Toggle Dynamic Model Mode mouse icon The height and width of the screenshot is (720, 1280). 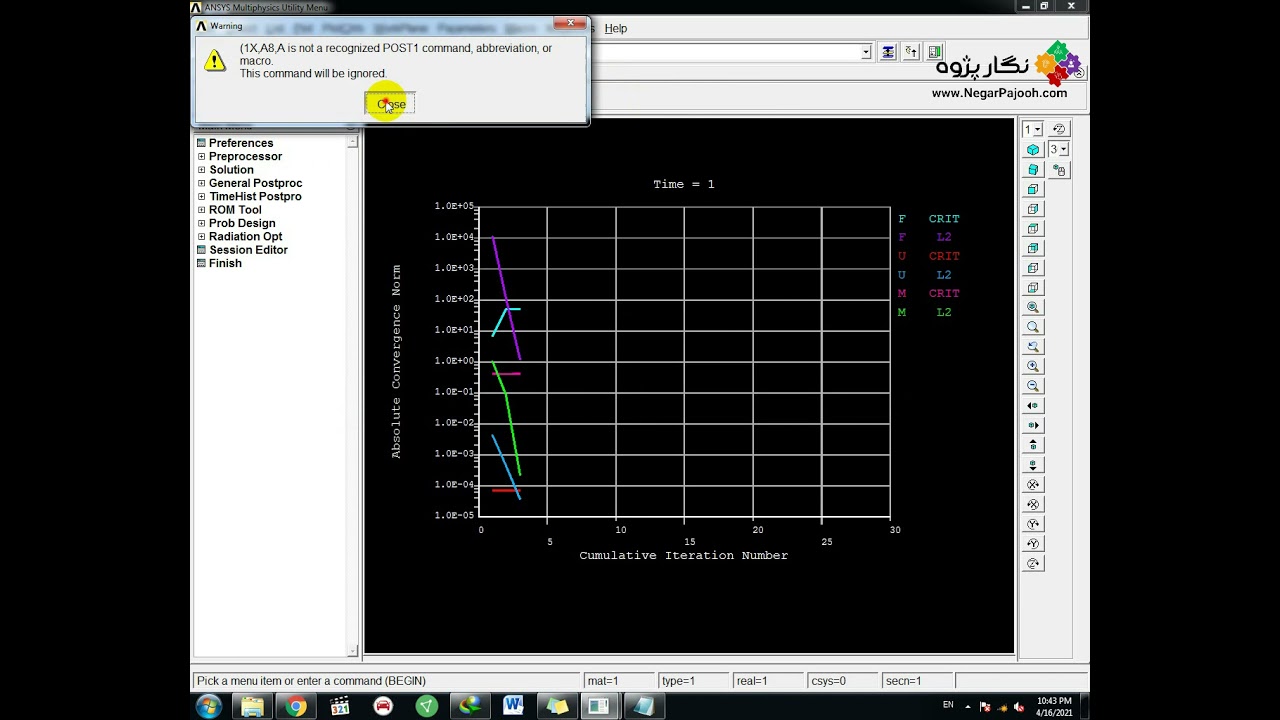point(1059,170)
